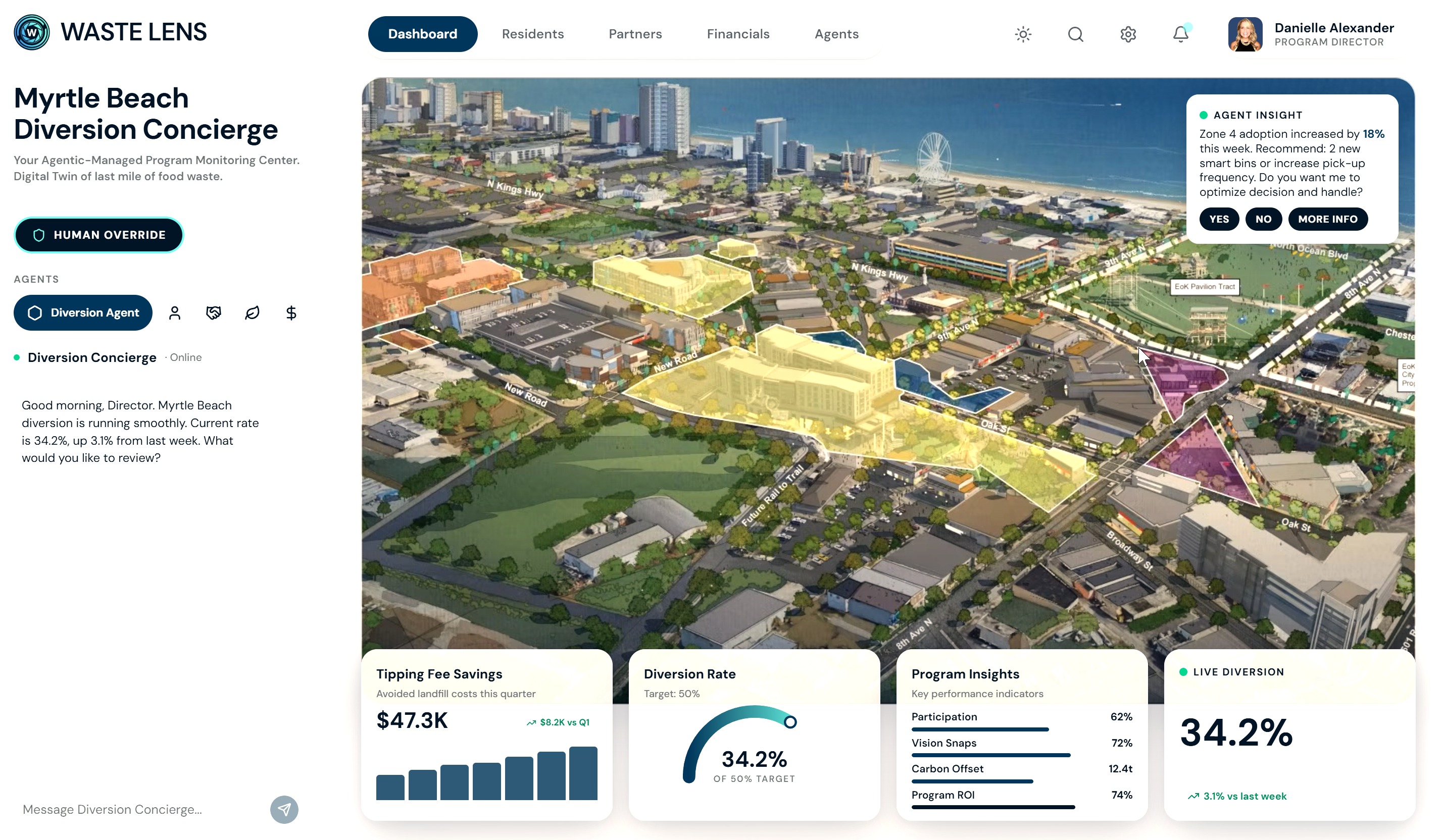Click the OF 50% TARGET gauge caption
The image size is (1442, 840).
click(x=754, y=779)
